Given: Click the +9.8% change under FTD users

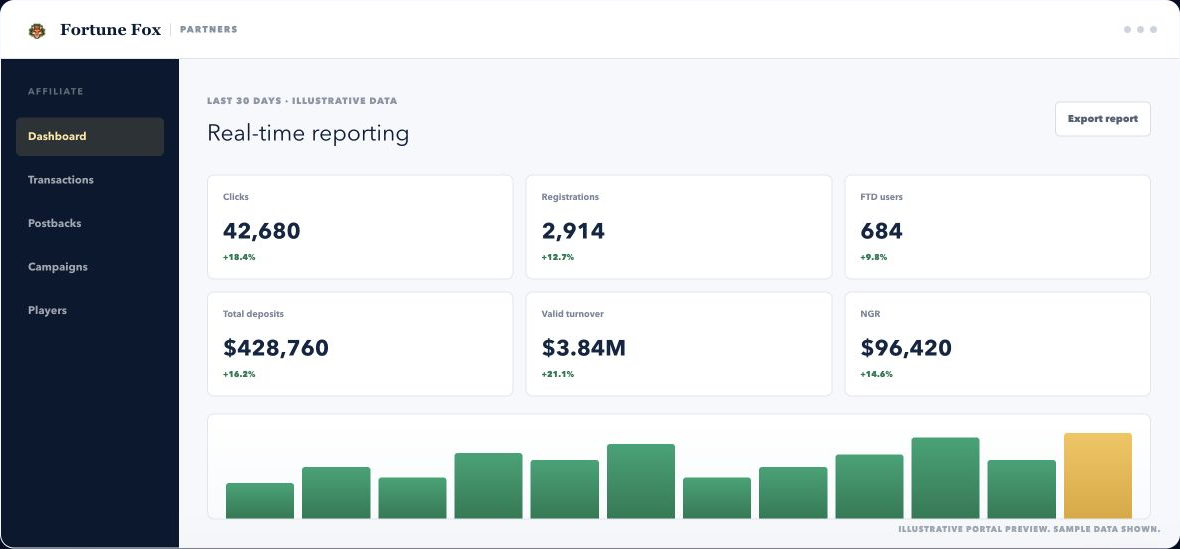Looking at the screenshot, I should [874, 257].
